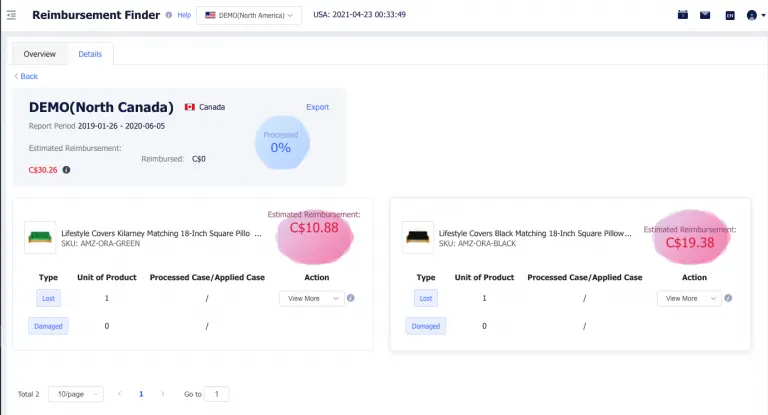
Task: Click the Lifestyle Covers Black product title
Action: [535, 233]
